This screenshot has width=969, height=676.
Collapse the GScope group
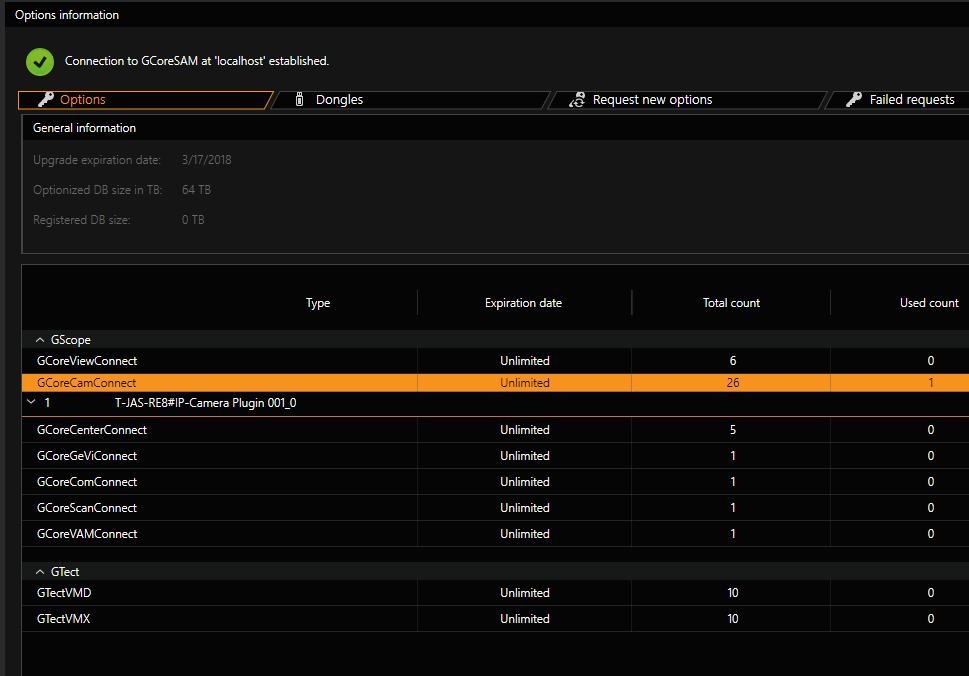click(x=40, y=340)
